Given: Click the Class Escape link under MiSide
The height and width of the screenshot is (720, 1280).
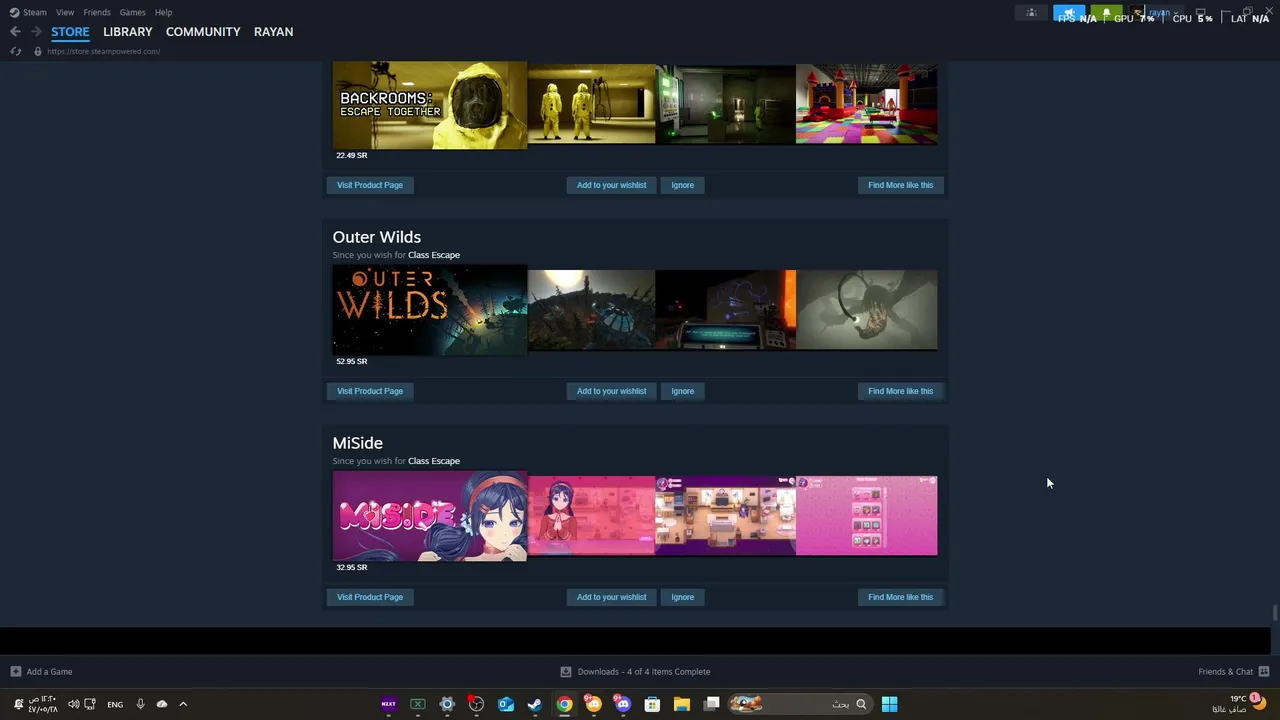Looking at the screenshot, I should point(433,461).
